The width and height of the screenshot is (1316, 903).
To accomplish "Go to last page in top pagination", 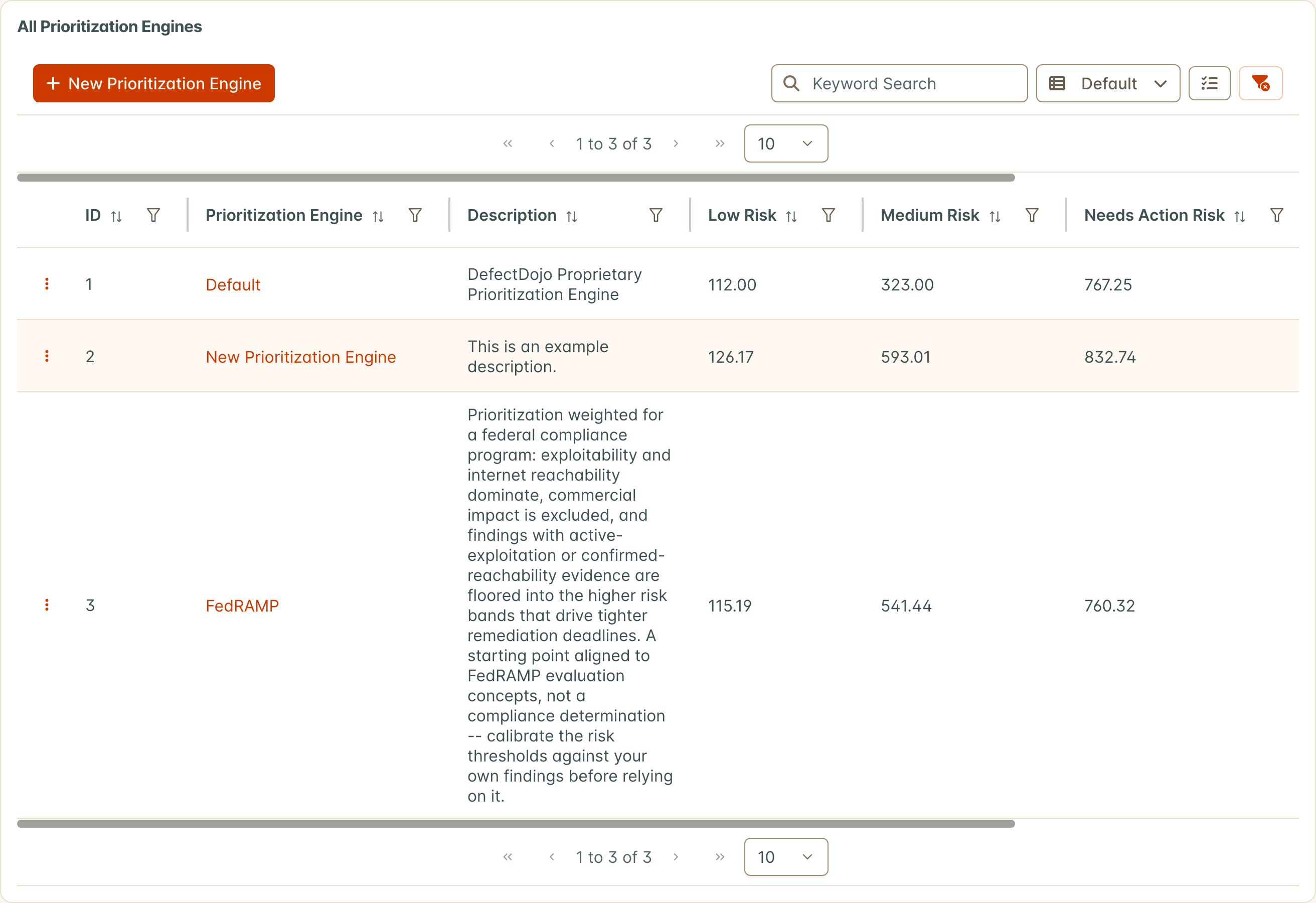I will tap(720, 143).
